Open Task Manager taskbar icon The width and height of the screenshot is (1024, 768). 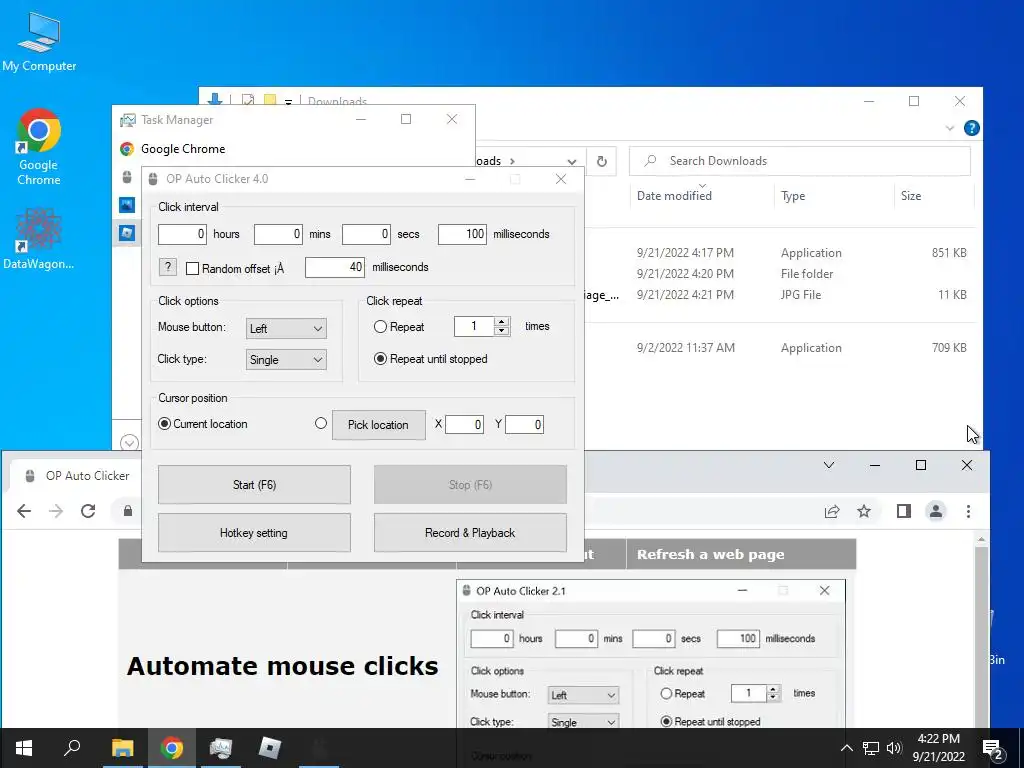[221, 748]
